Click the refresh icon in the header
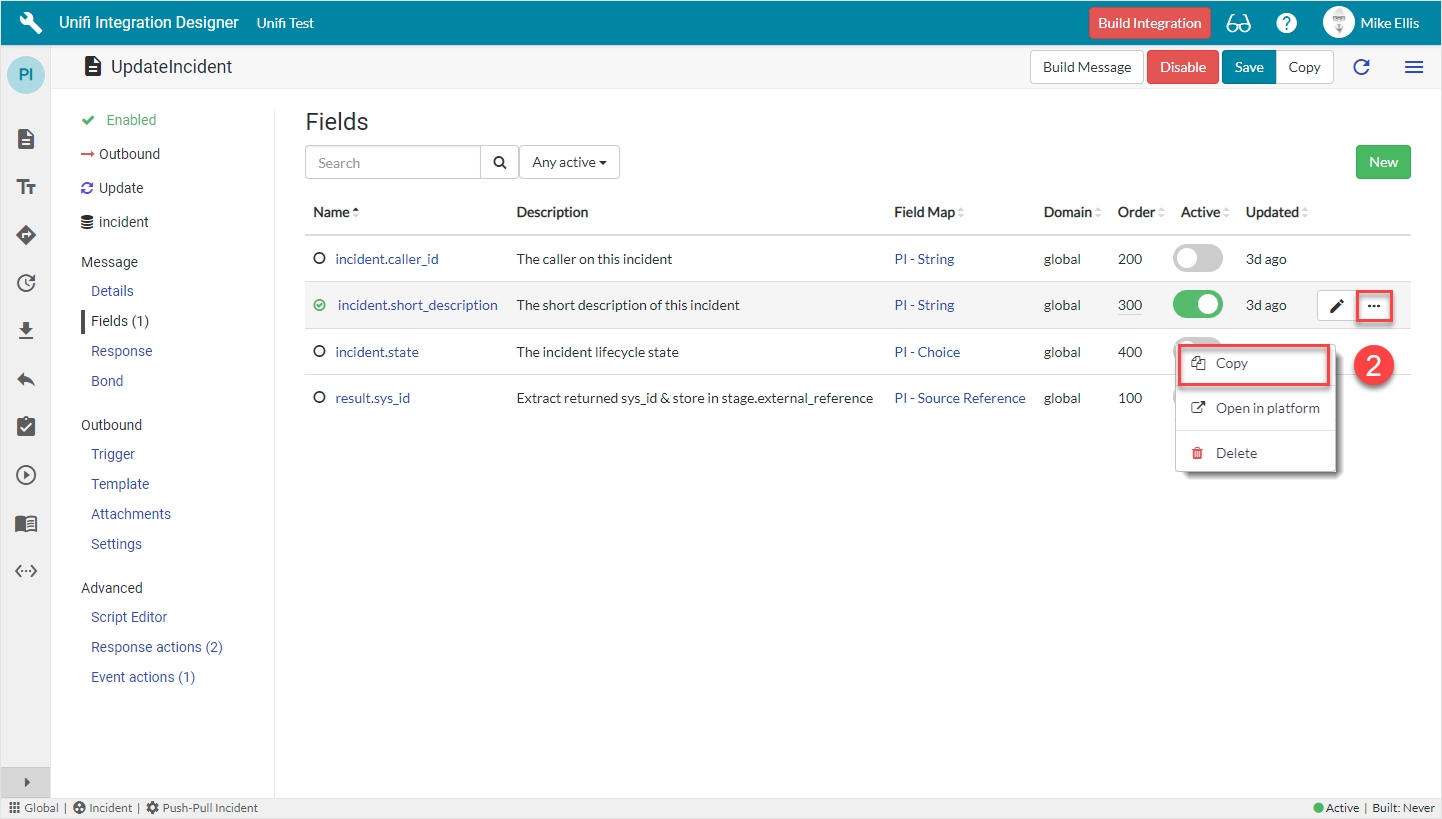This screenshot has height=819, width=1442. [1361, 67]
